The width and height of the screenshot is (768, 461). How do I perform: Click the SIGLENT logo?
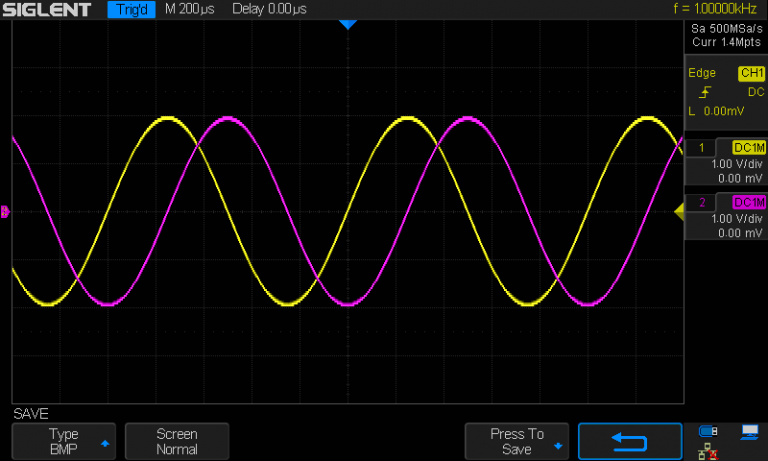click(x=48, y=9)
